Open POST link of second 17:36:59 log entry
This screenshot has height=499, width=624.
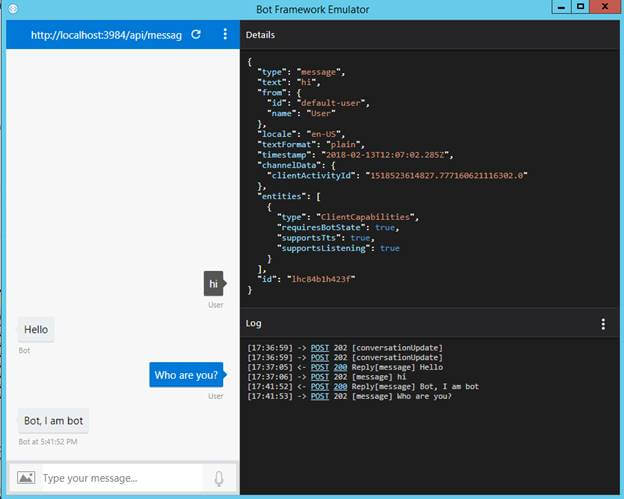pos(320,357)
